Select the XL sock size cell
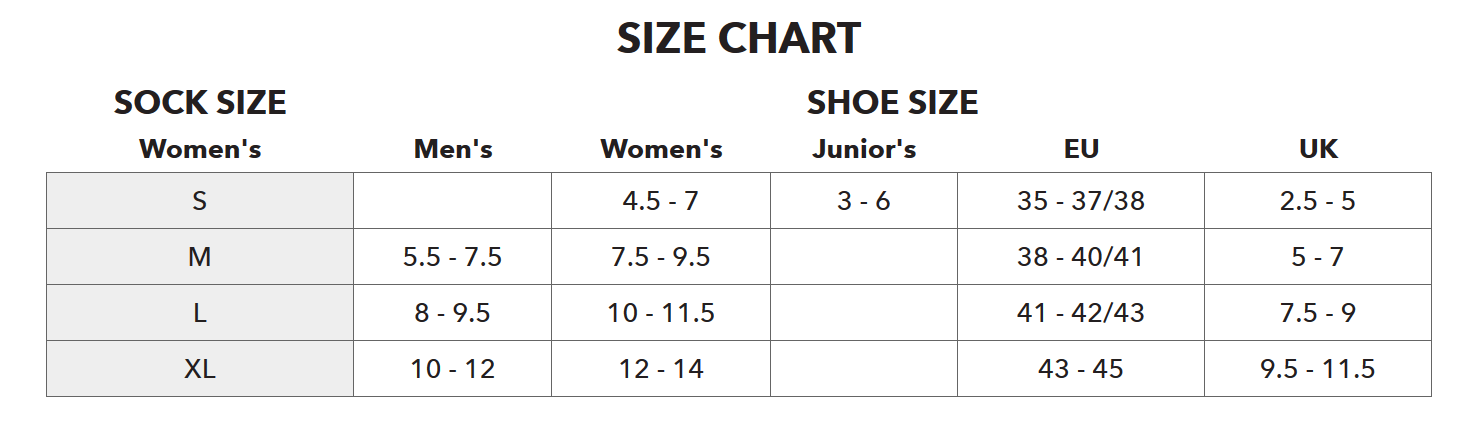This screenshot has width=1475, height=427. point(200,369)
